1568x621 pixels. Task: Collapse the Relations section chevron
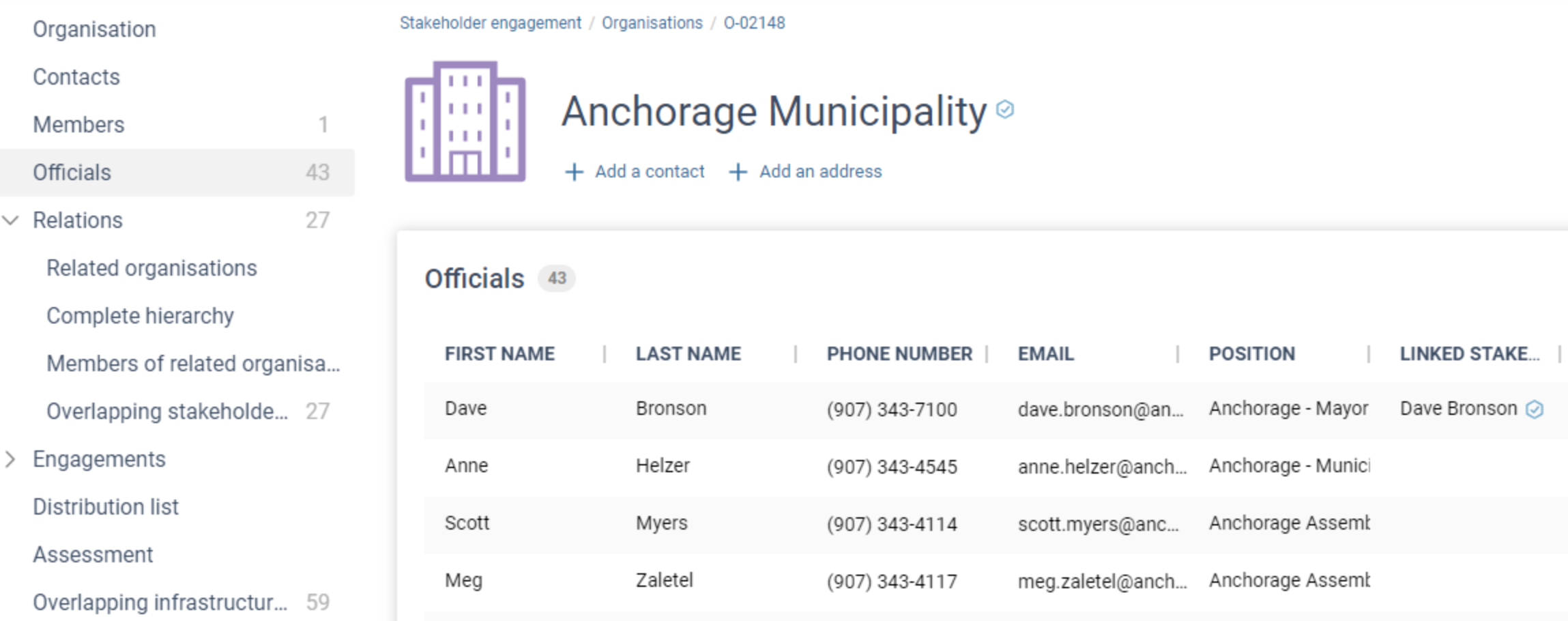pos(10,220)
